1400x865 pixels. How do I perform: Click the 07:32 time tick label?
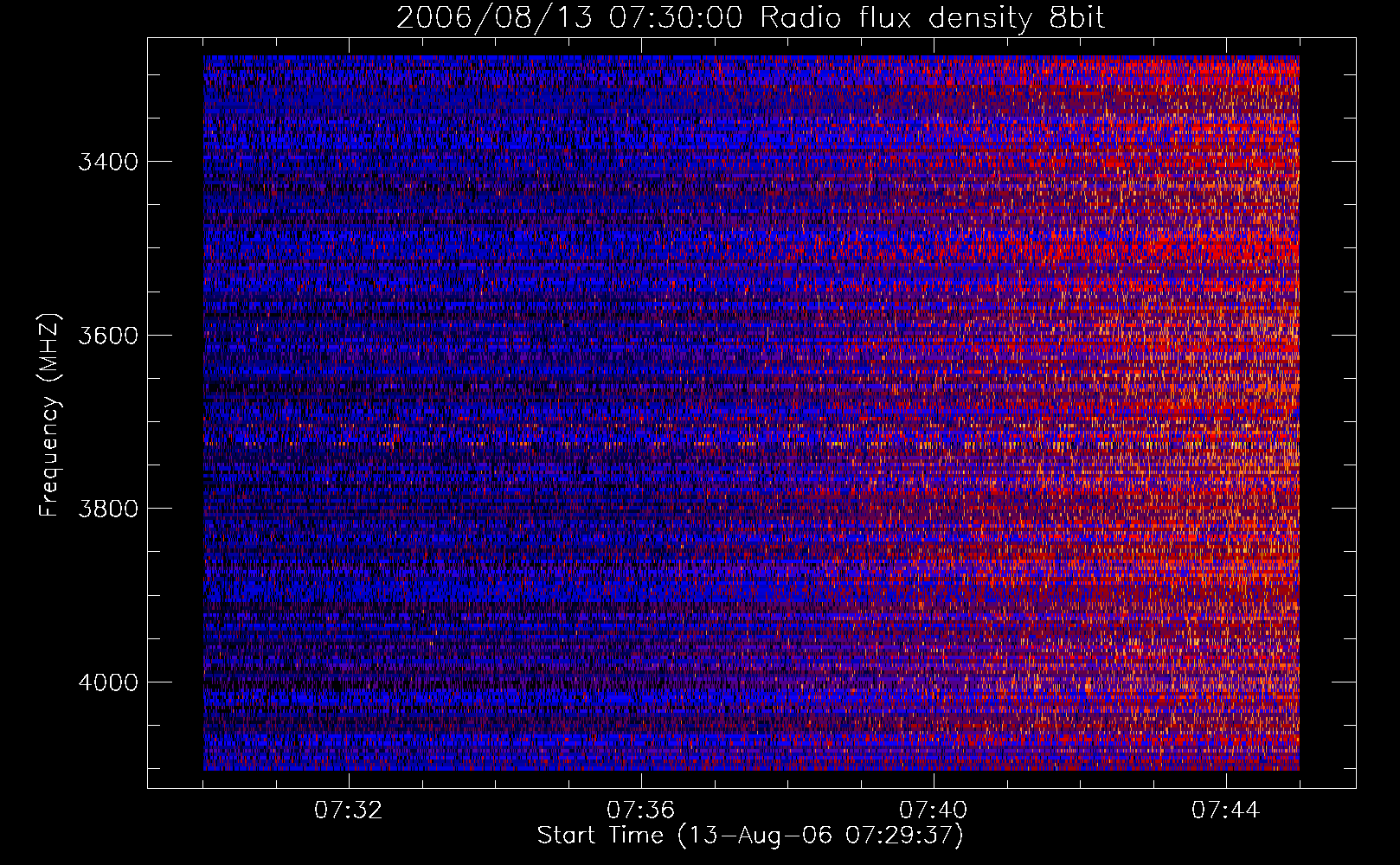pyautogui.click(x=349, y=811)
